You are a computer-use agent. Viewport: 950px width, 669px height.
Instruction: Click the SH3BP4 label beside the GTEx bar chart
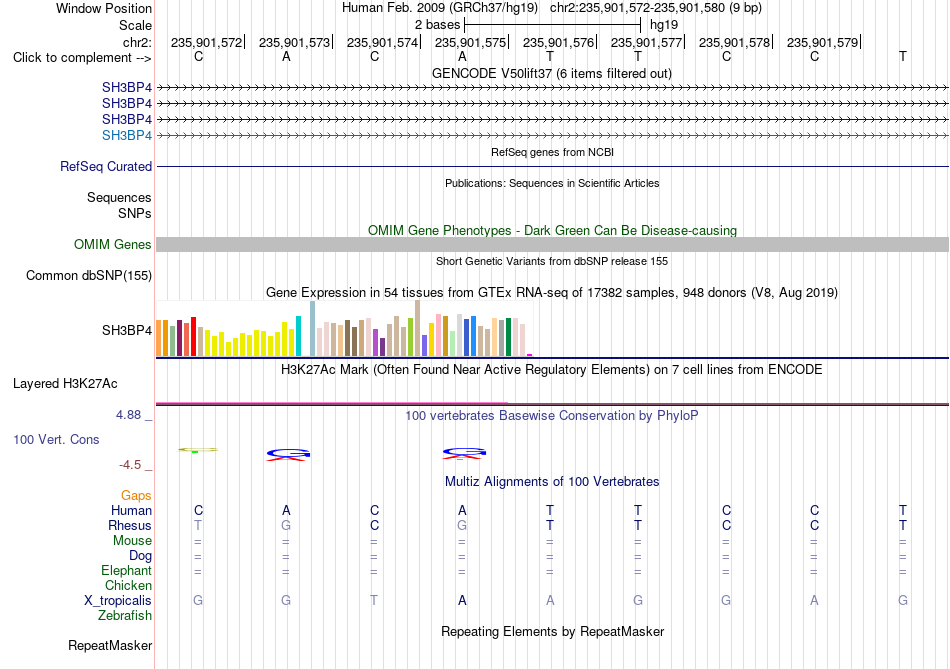[x=127, y=330]
